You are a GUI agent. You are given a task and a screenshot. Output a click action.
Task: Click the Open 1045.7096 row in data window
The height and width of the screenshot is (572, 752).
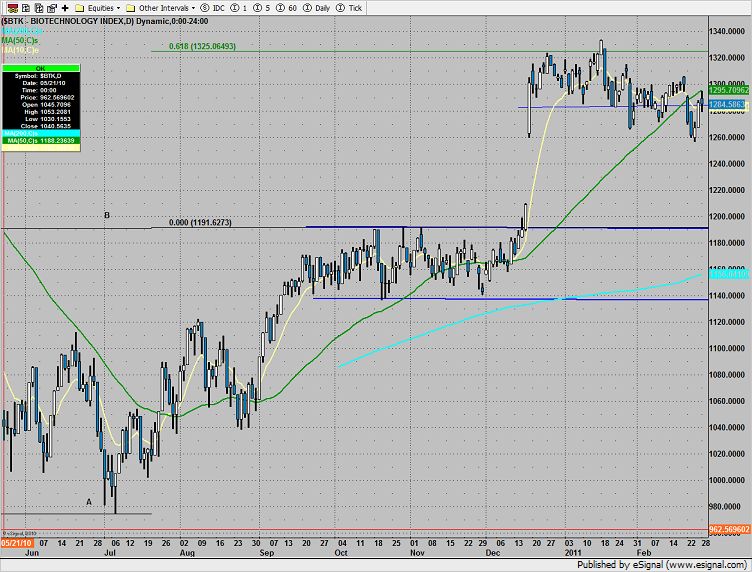[x=41, y=105]
